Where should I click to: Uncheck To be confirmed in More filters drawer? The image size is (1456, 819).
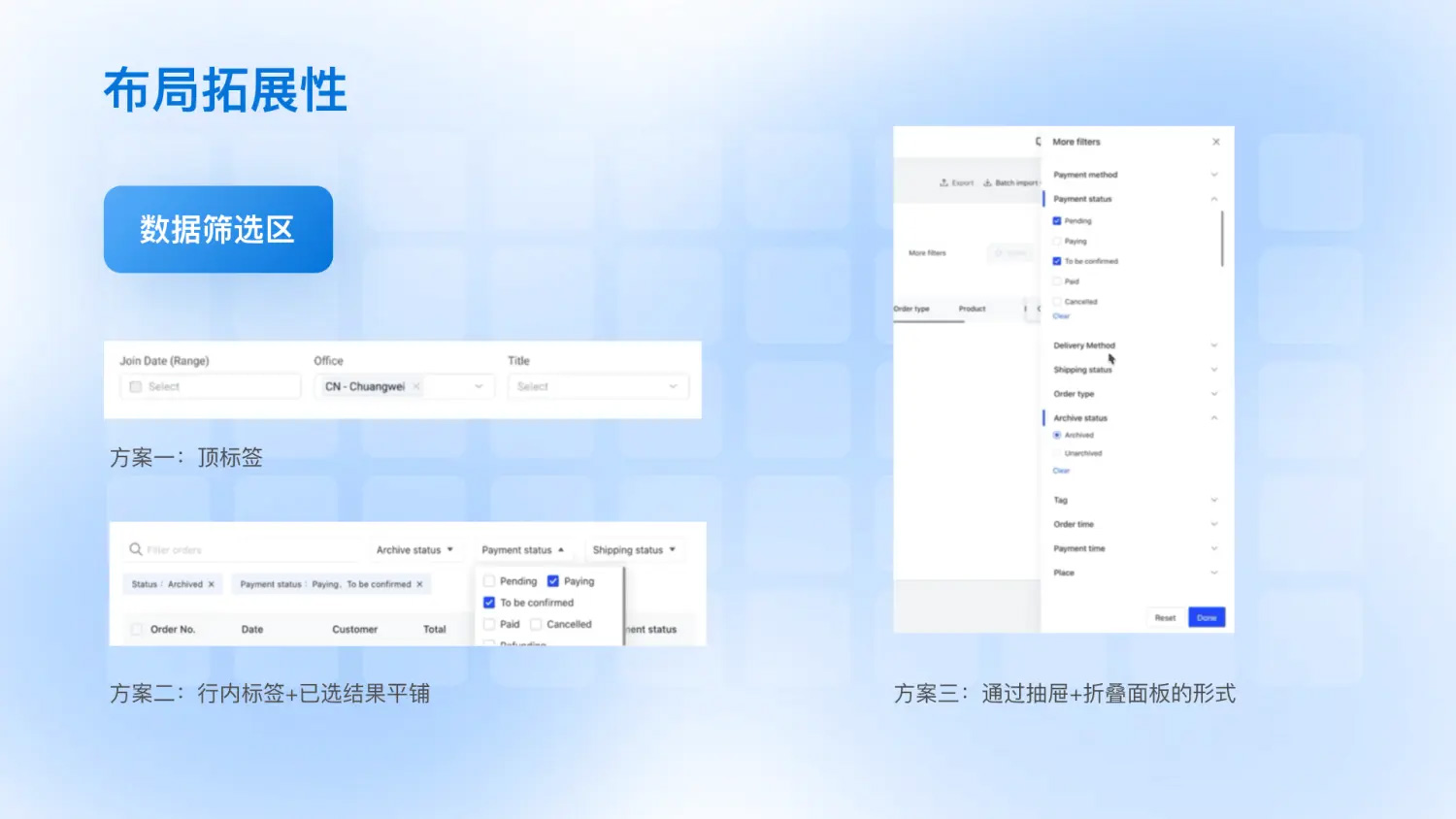[1057, 261]
